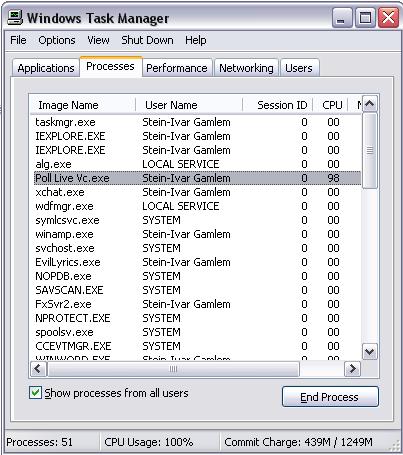This screenshot has height=455, width=403.
Task: Click the vertical scrollbar up arrow
Action: coord(370,104)
